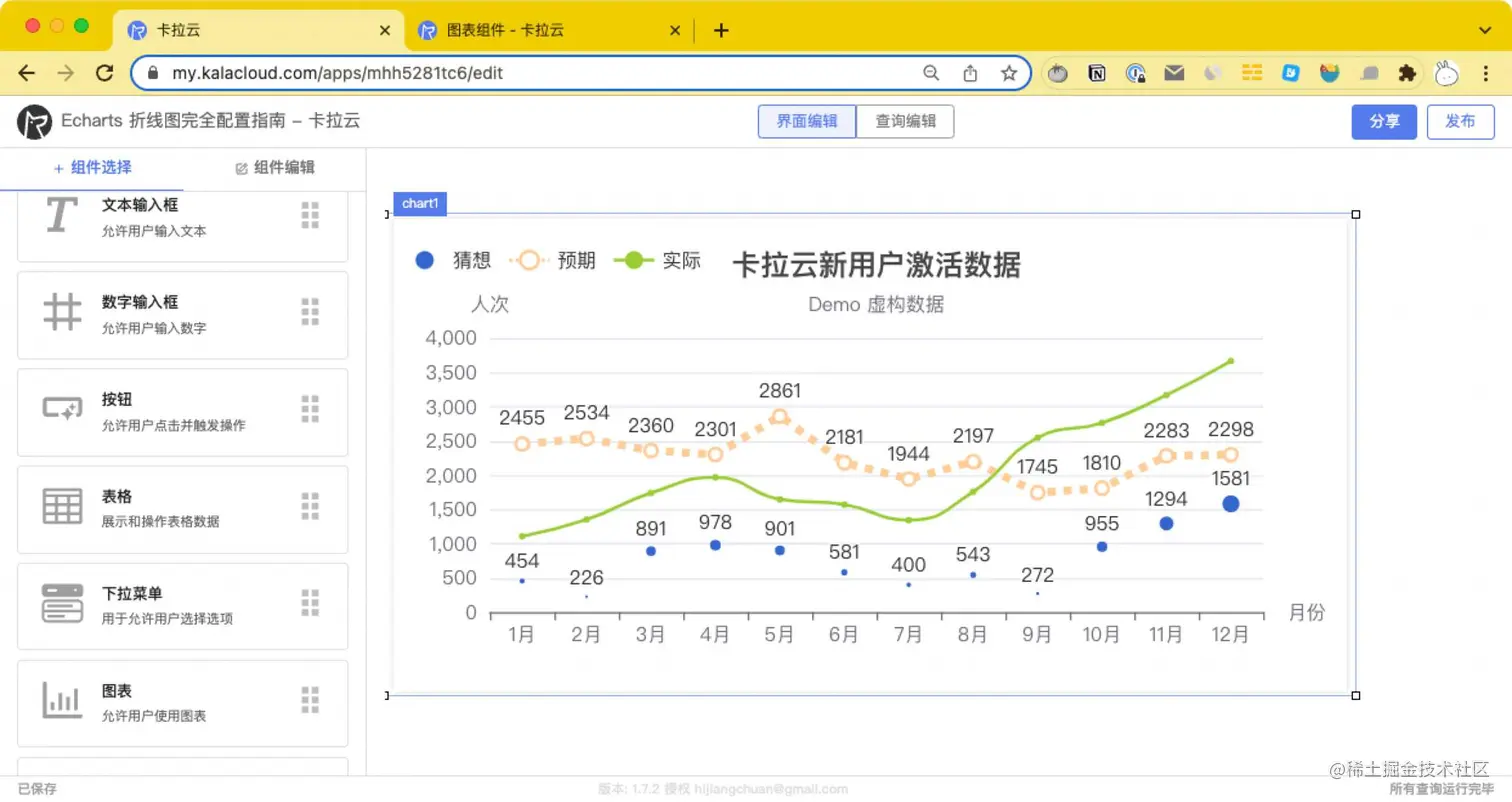The height and width of the screenshot is (802, 1512).
Task: Click the 月份 x-axis label
Action: [1307, 612]
